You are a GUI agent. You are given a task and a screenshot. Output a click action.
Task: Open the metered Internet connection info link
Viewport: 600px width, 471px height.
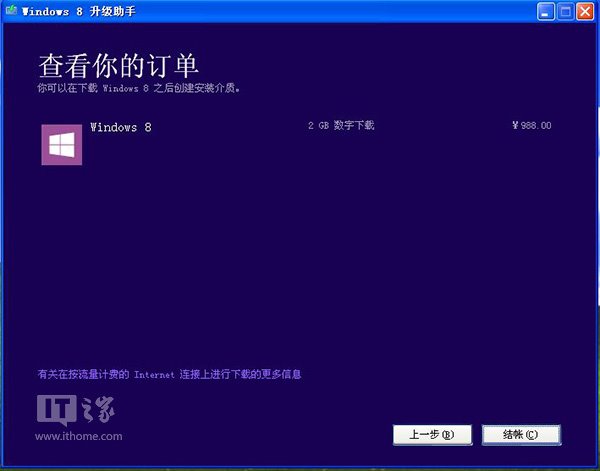click(169, 374)
